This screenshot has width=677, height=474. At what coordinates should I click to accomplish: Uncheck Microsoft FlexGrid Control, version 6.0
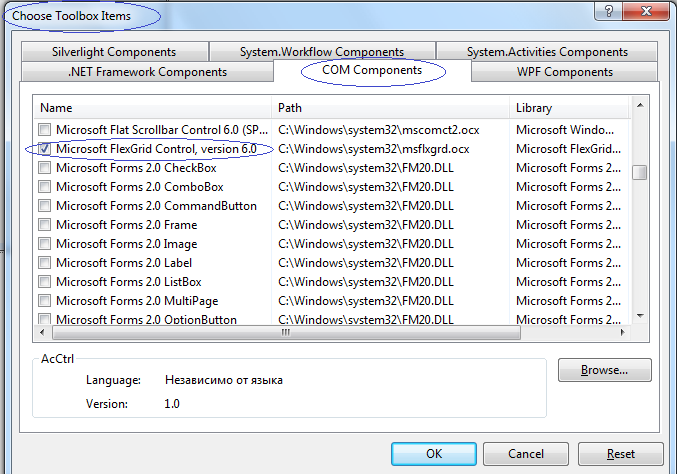click(44, 149)
